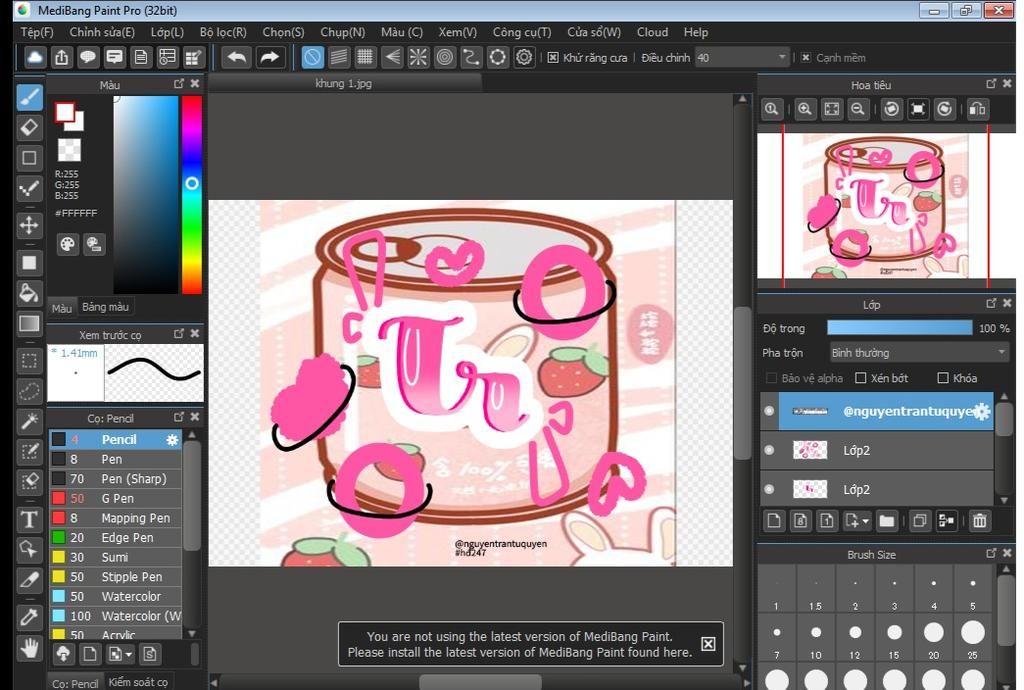Dismiss the update notification message

click(708, 644)
